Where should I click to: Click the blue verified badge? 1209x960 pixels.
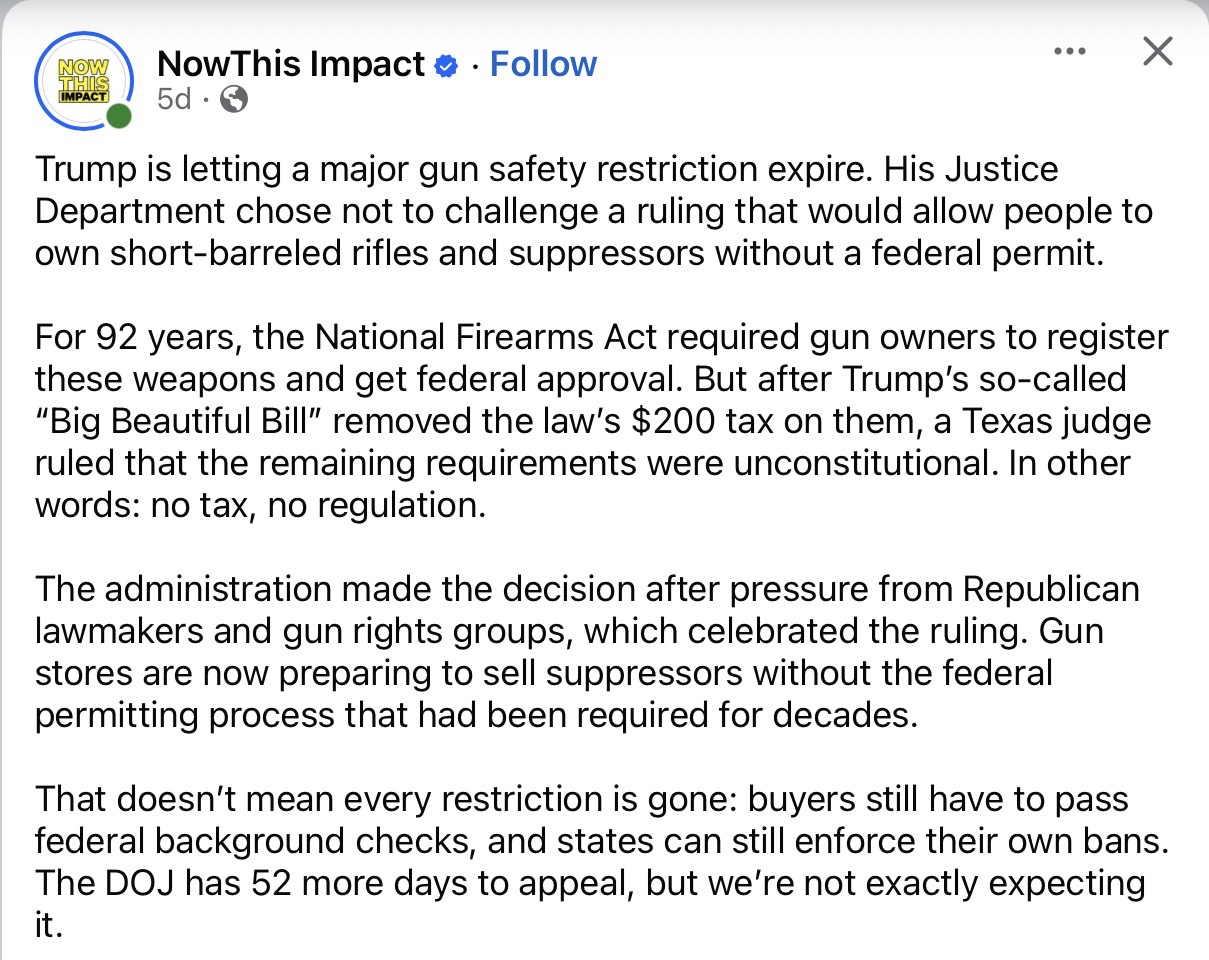[447, 66]
